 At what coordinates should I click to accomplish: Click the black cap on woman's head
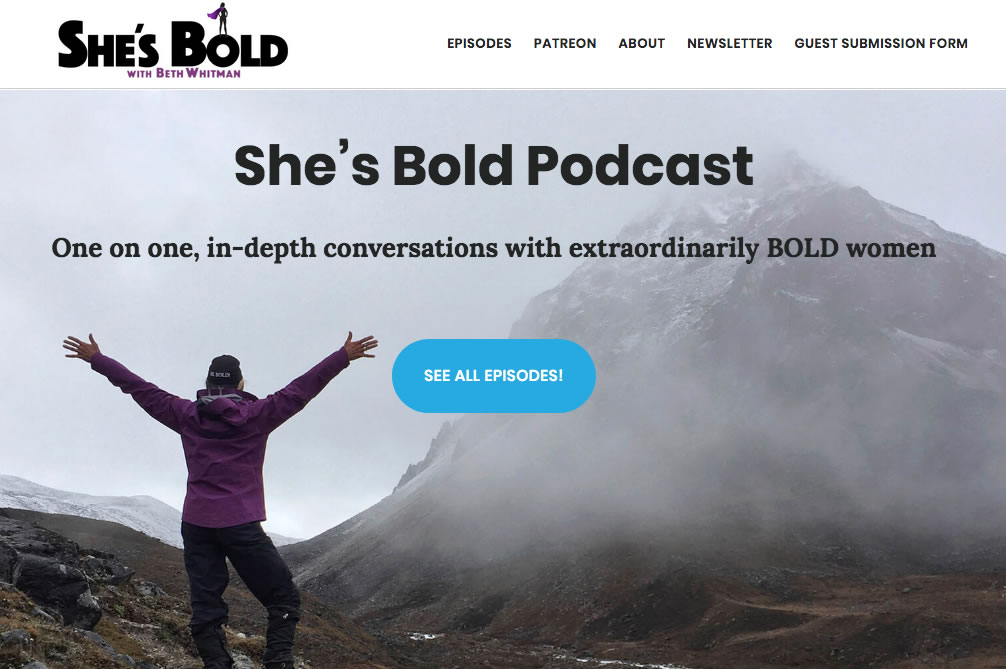[x=225, y=370]
